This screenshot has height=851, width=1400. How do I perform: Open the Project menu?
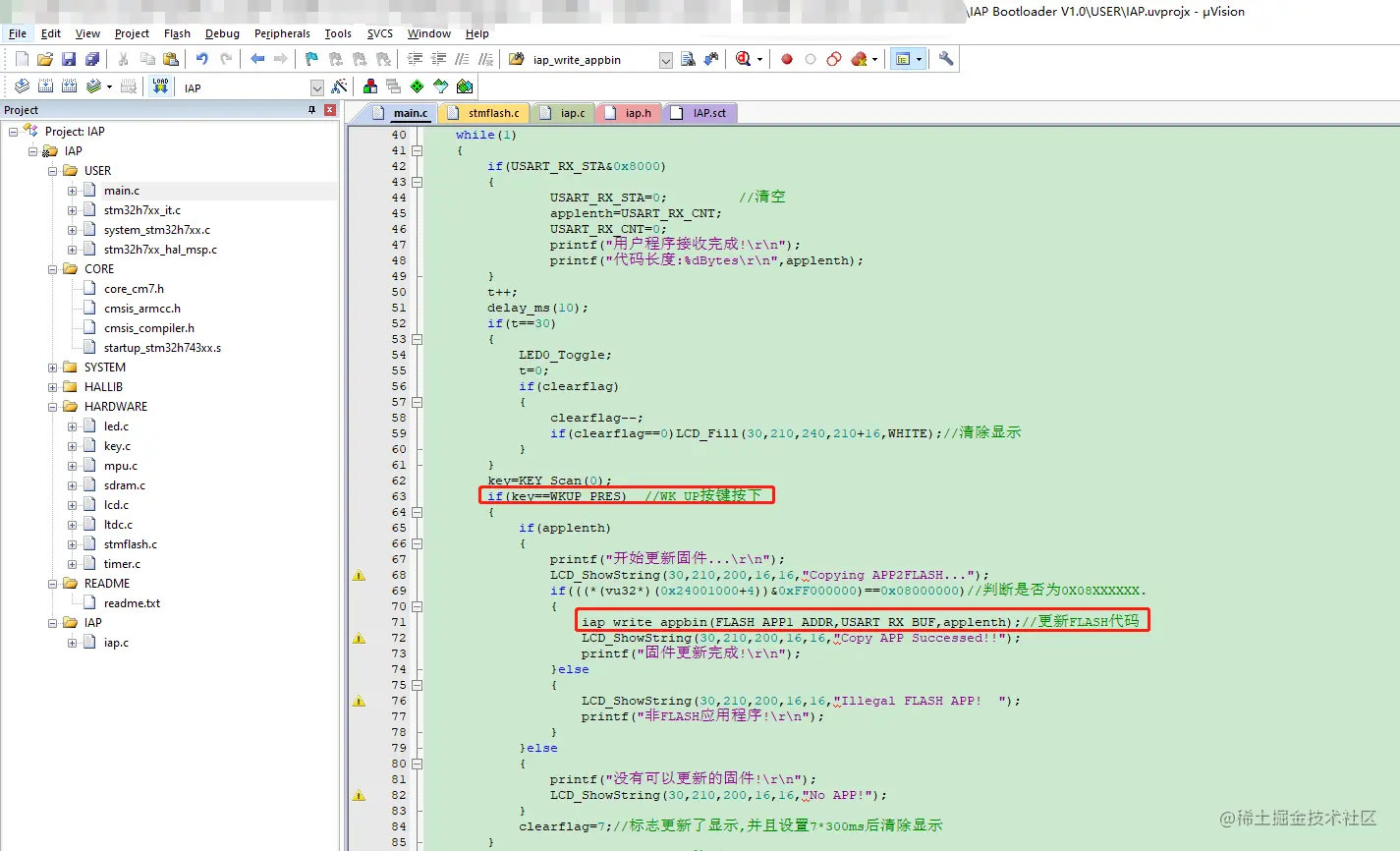pos(132,33)
